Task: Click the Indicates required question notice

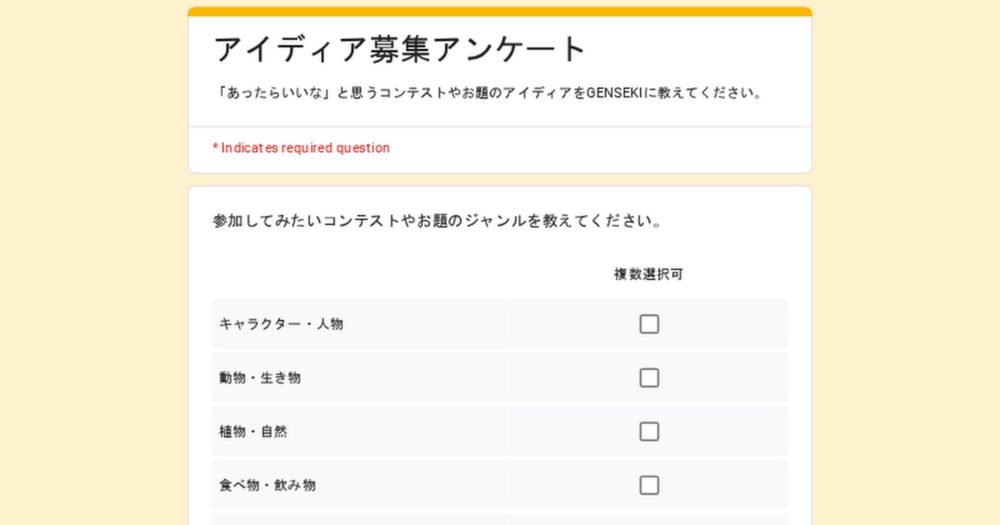Action: click(x=301, y=148)
